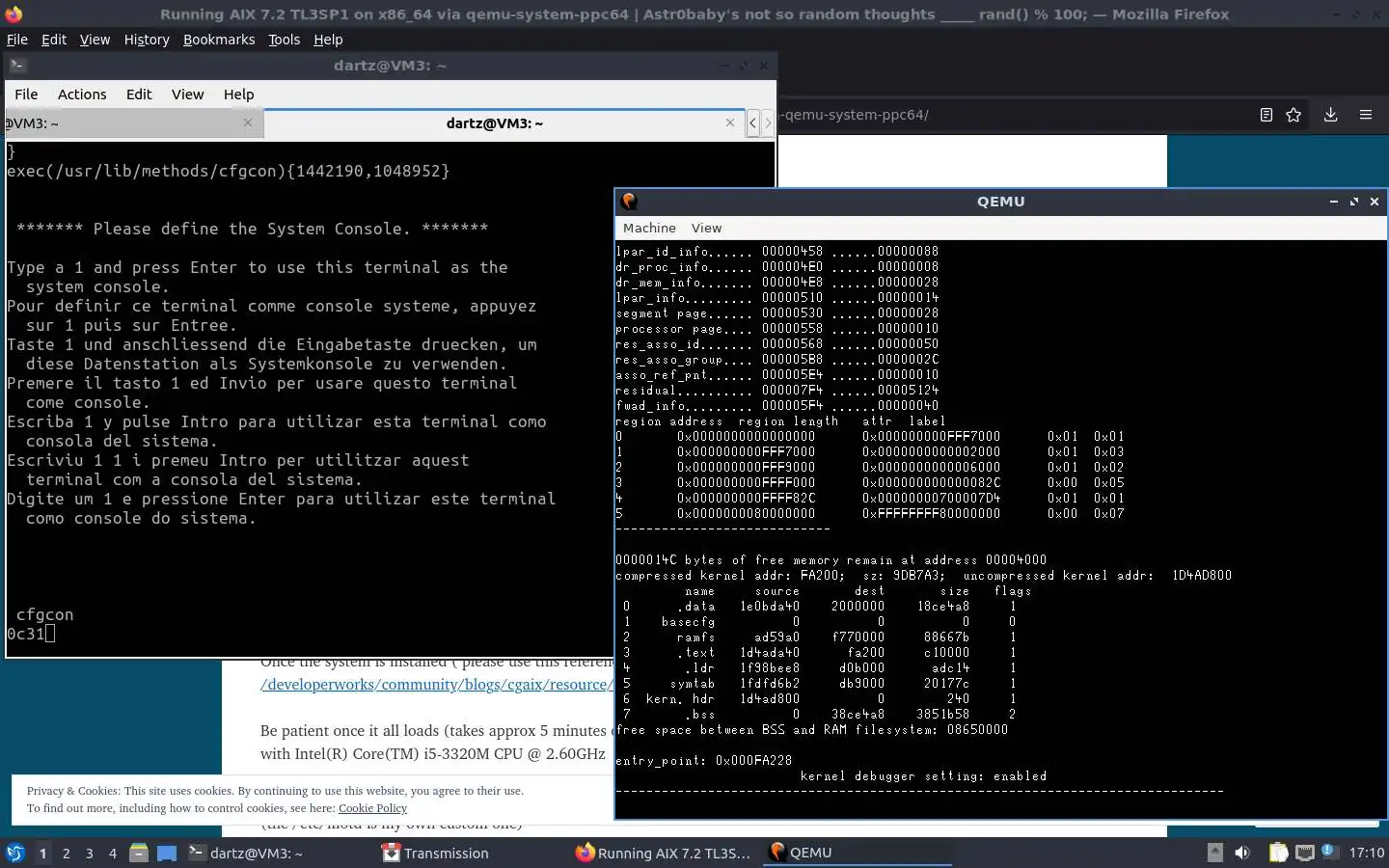Screen dimensions: 1389x868
Task: Open the taskbar application launcher menu
Action: tap(14, 853)
